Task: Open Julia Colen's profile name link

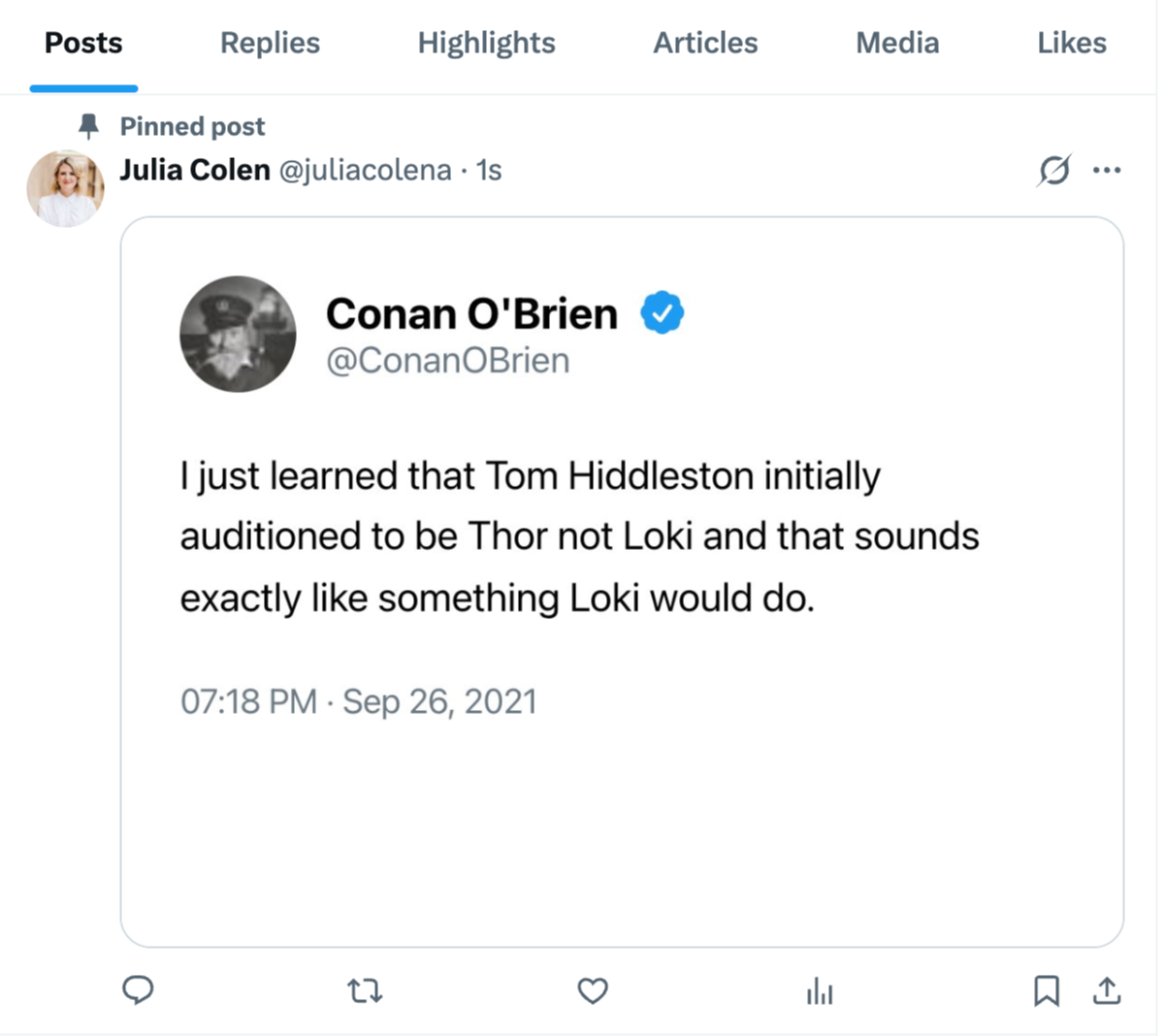Action: [x=194, y=169]
